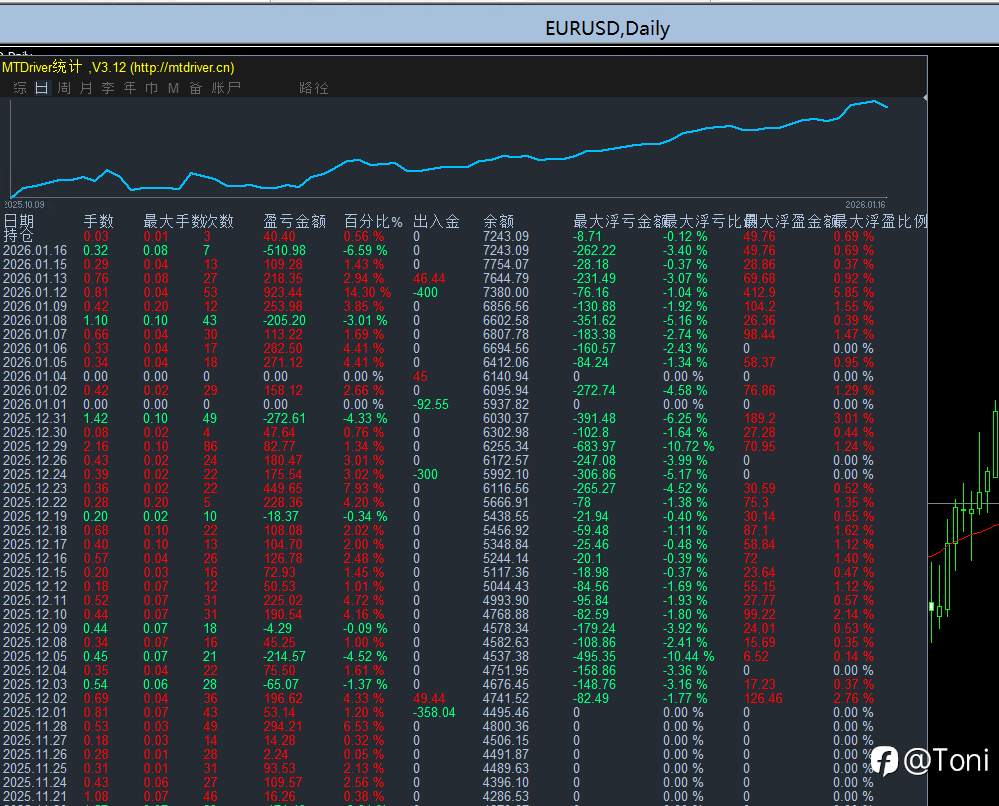Select the M tab in statistics row
The width and height of the screenshot is (999, 806).
(173, 88)
